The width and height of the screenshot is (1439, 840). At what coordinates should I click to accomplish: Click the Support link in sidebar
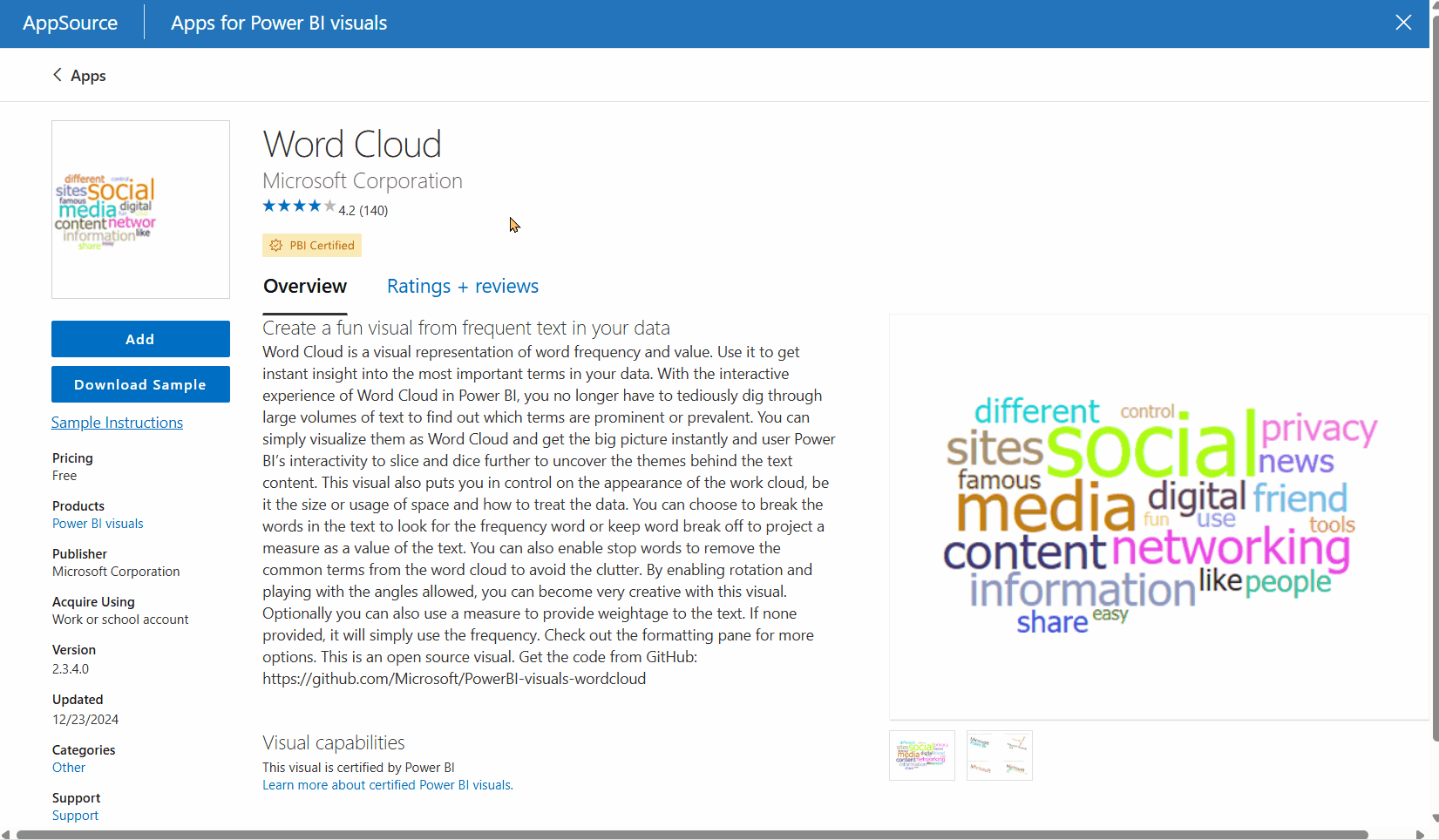(75, 816)
